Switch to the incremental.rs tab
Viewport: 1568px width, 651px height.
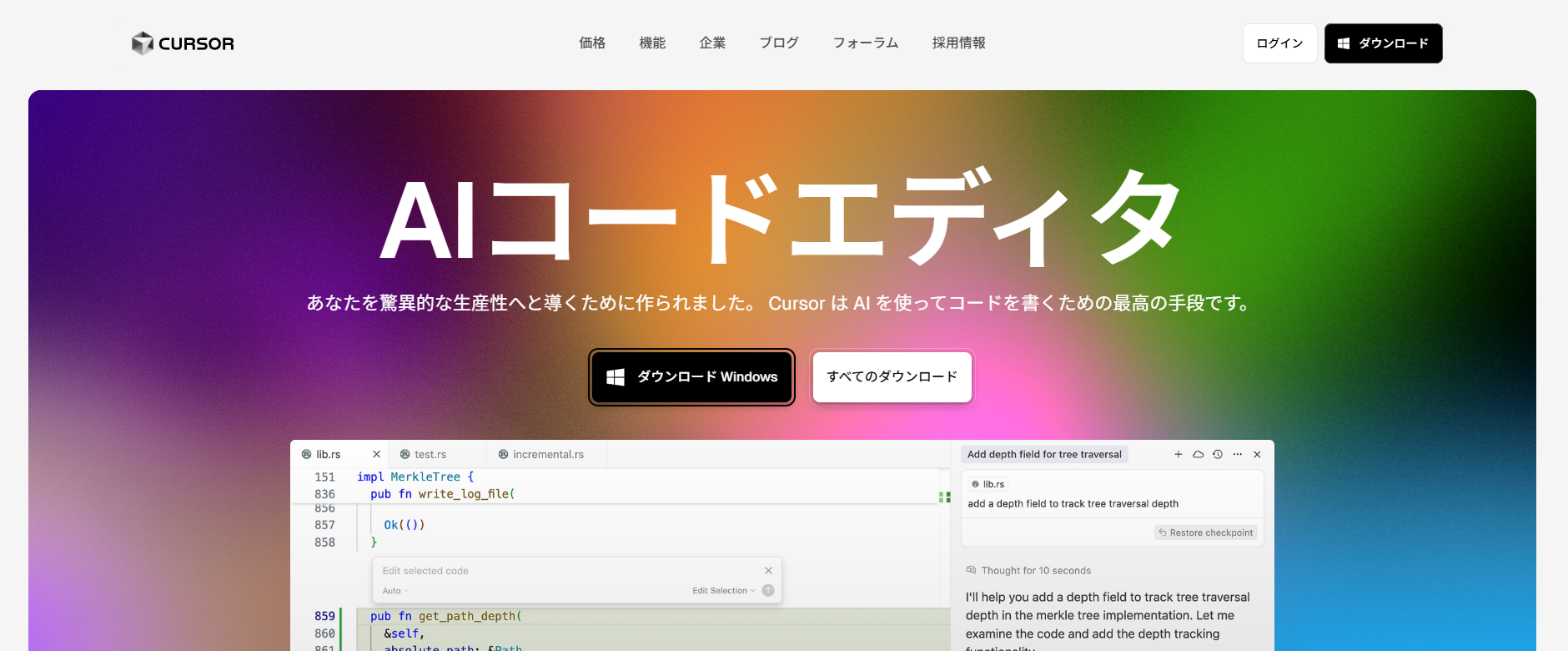(x=548, y=454)
